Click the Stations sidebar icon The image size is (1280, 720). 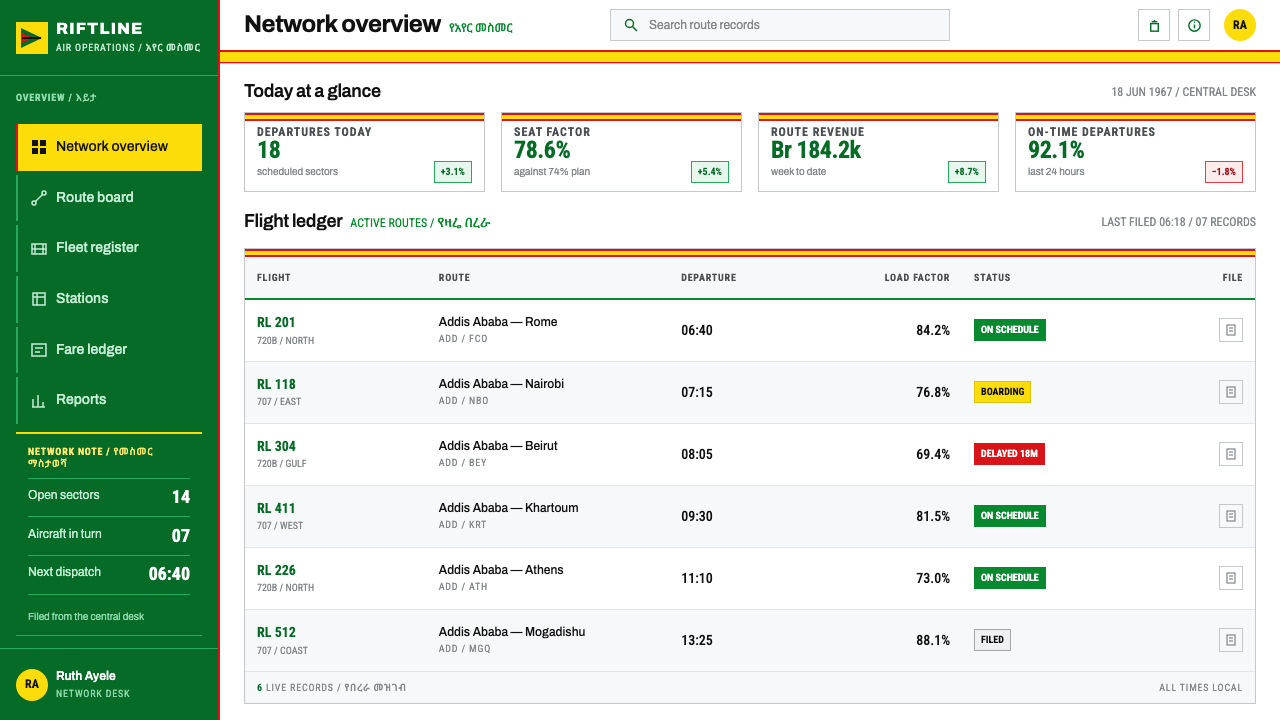39,299
